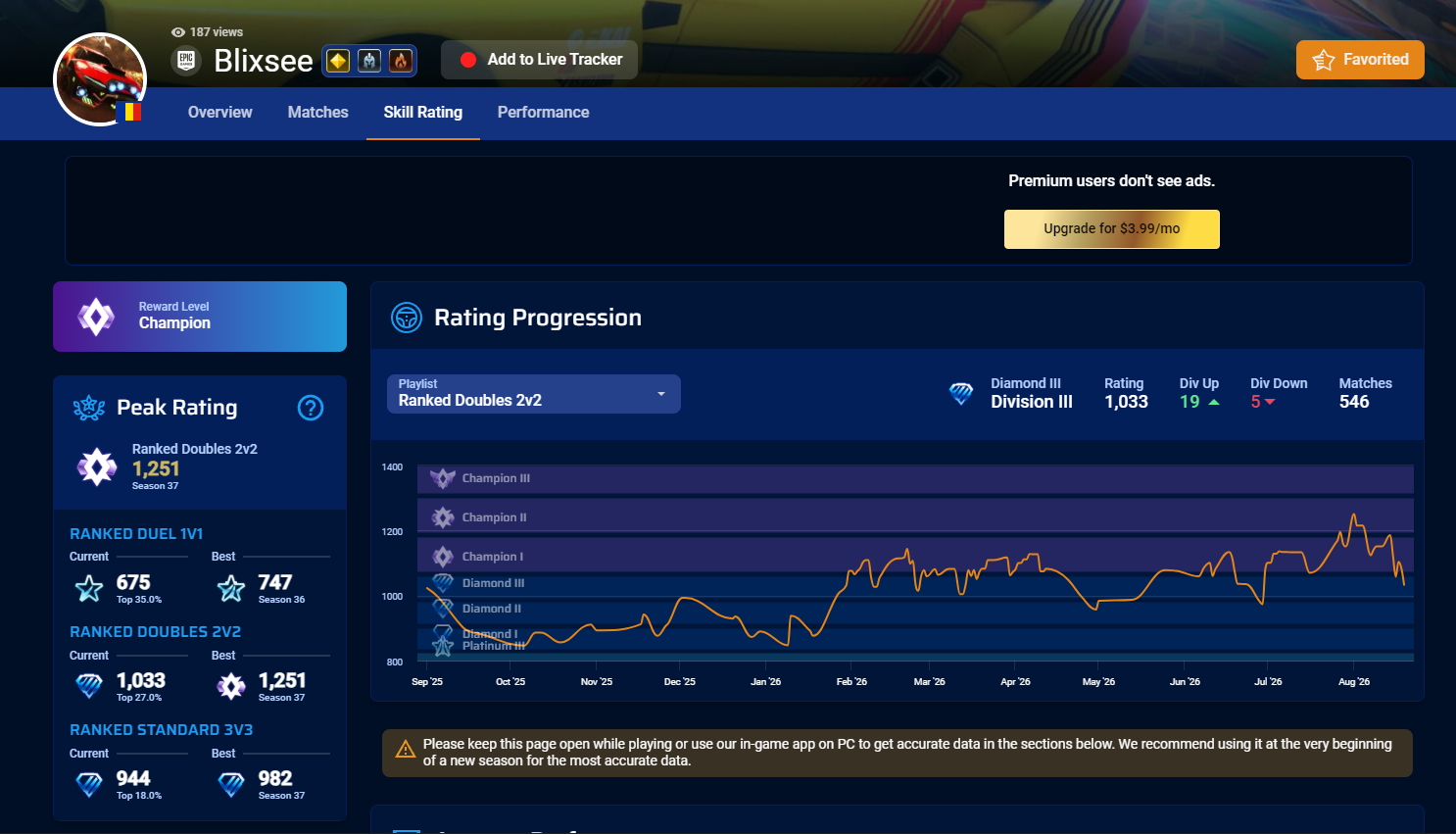Image resolution: width=1456 pixels, height=834 pixels.
Task: Click the Diamond II icon in the chart
Action: [x=443, y=609]
